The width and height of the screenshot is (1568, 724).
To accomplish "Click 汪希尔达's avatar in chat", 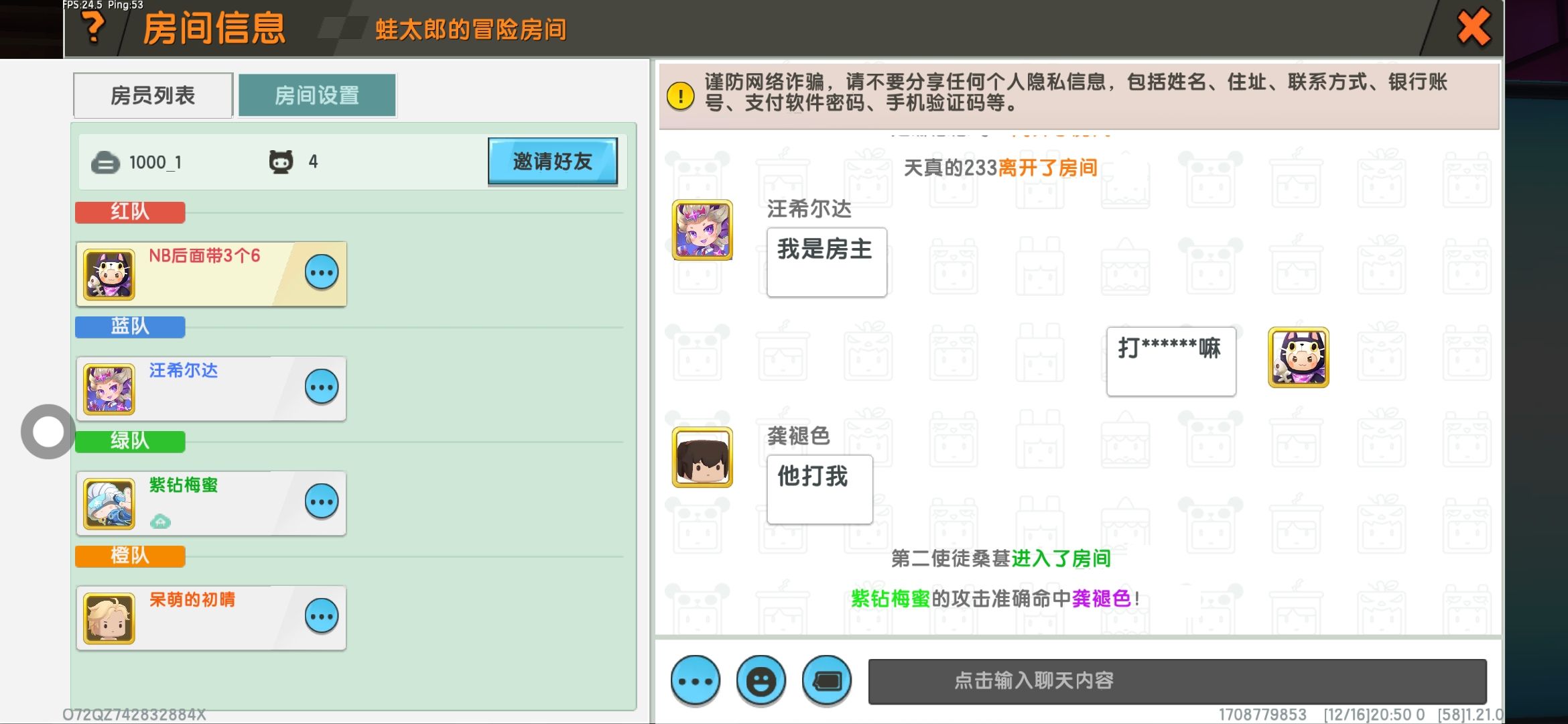I will (x=702, y=230).
